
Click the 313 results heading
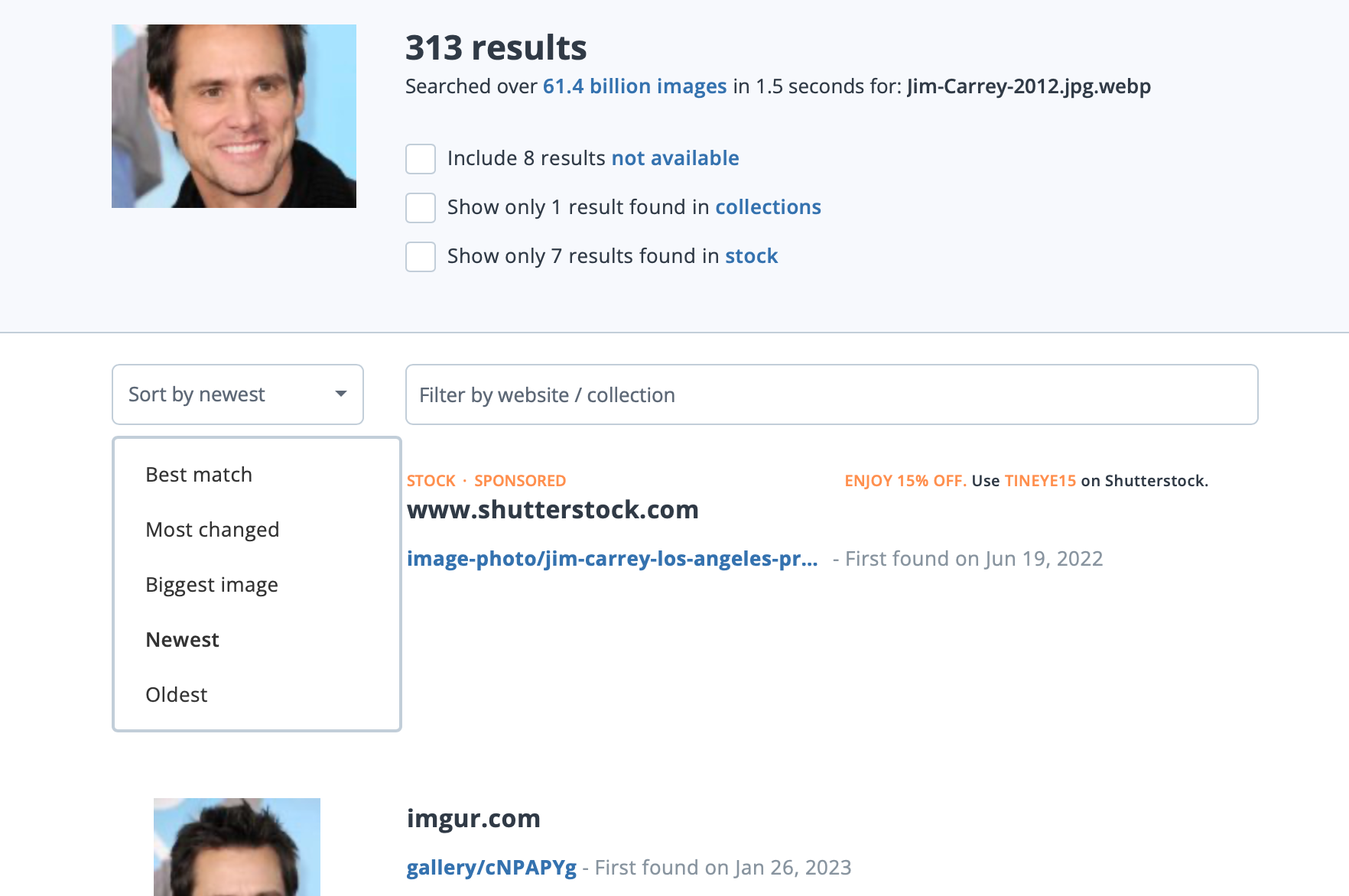(x=496, y=48)
